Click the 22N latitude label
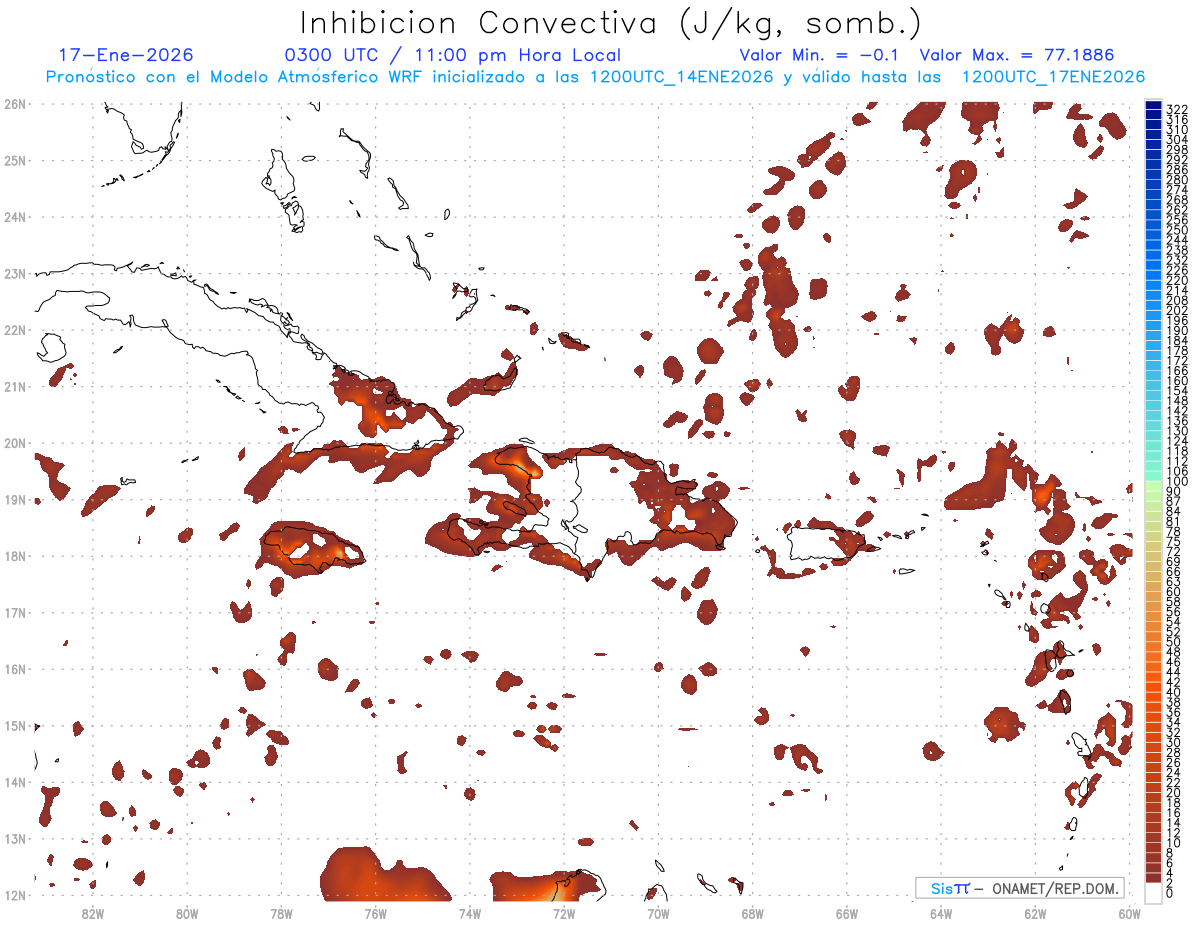The height and width of the screenshot is (927, 1200). (x=14, y=330)
